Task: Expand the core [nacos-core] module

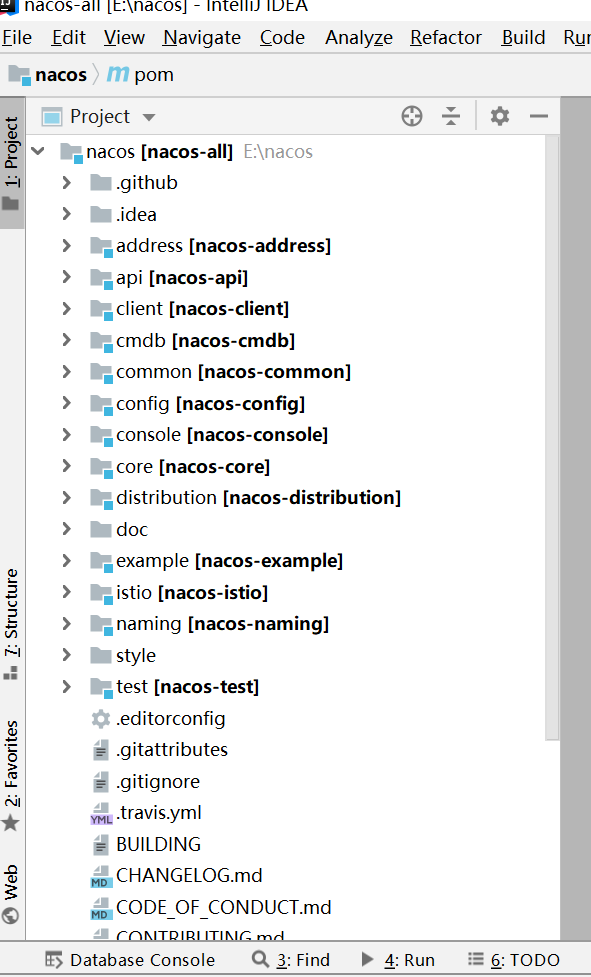Action: [x=67, y=466]
